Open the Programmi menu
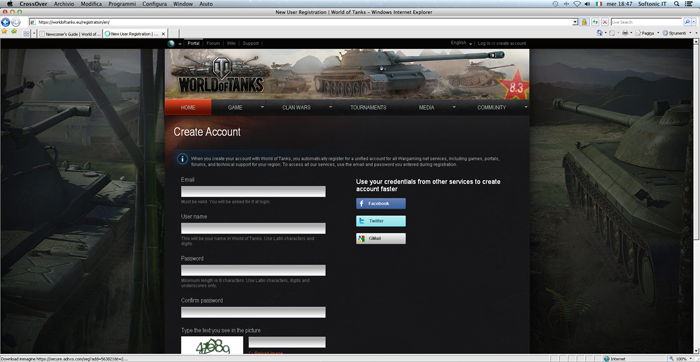 click(x=122, y=4)
